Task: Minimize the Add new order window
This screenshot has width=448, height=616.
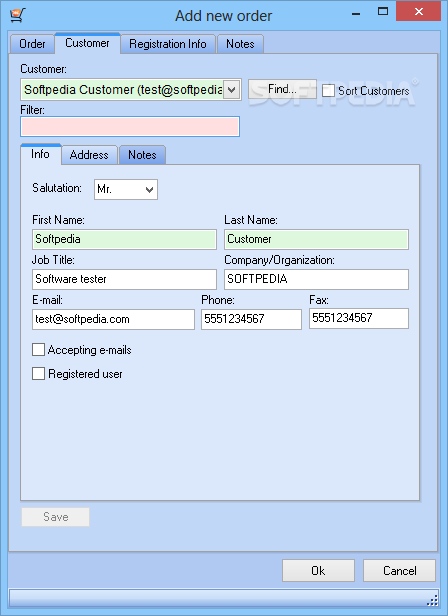Action: pos(356,13)
